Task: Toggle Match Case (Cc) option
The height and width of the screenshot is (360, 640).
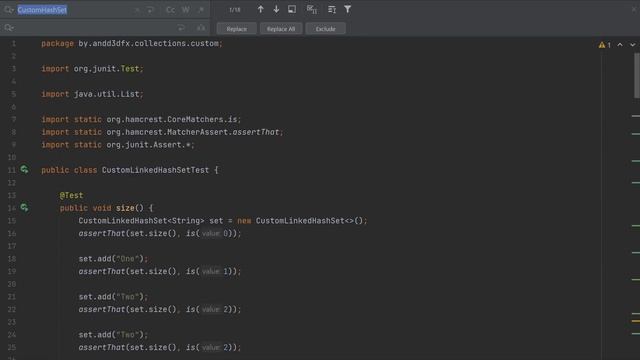Action: pyautogui.click(x=170, y=10)
